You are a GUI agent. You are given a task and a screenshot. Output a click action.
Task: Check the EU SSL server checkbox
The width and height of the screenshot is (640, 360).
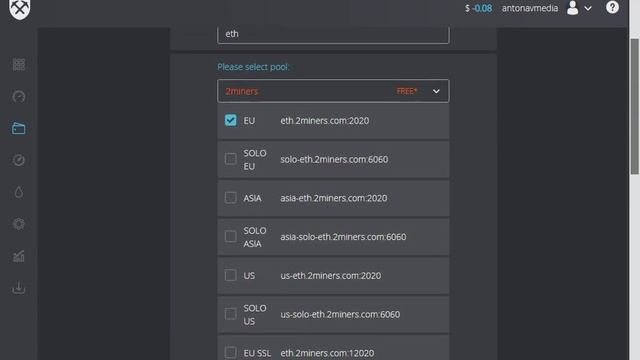tap(231, 352)
